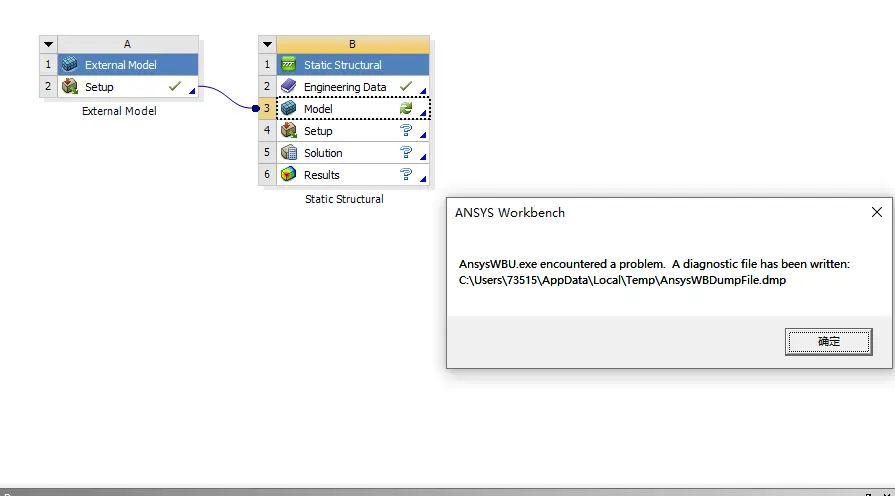Click the blue corner triangle on Solution cell

pyautogui.click(x=424, y=158)
